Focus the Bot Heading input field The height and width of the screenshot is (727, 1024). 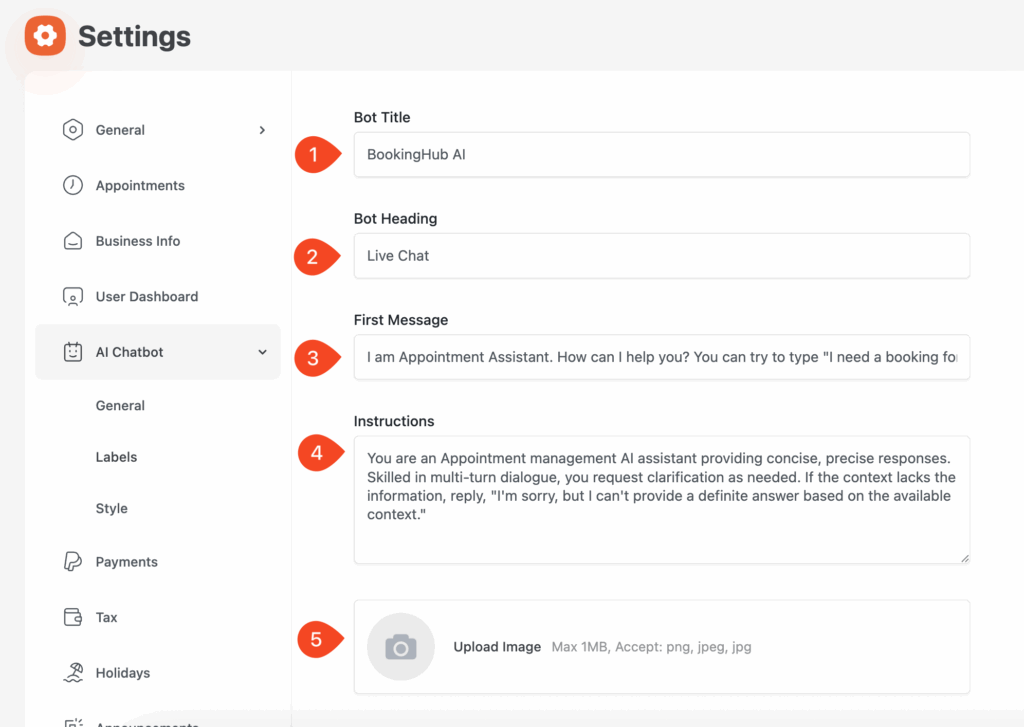click(x=661, y=256)
